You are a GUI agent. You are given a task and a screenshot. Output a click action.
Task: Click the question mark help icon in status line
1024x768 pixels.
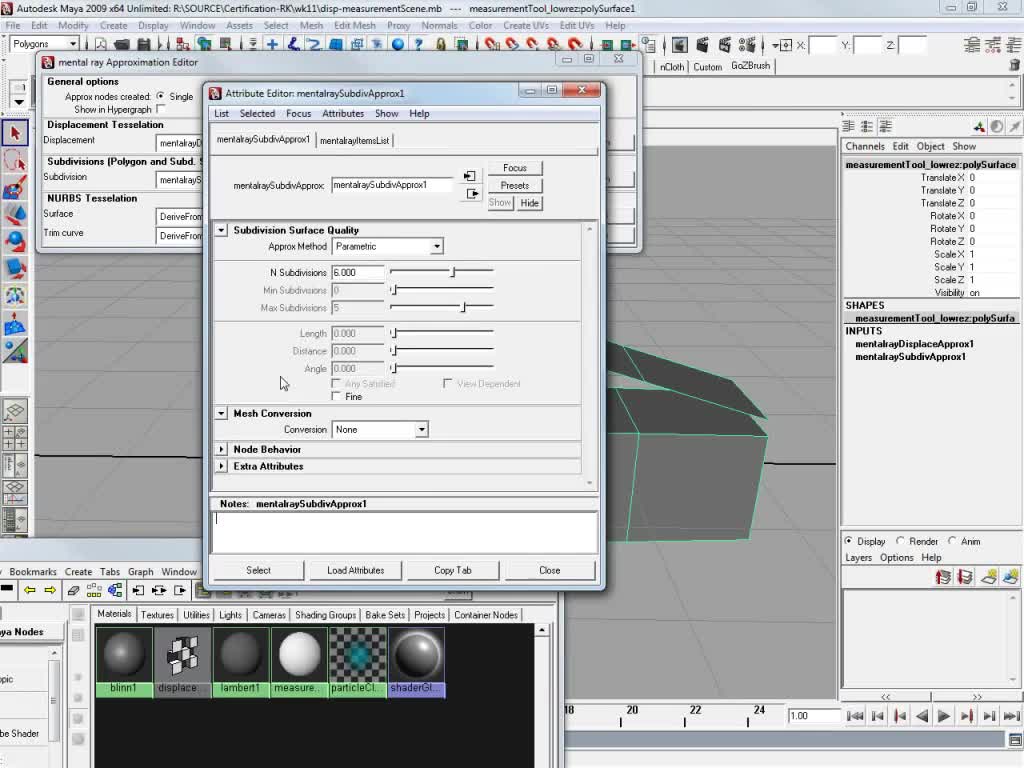point(419,44)
